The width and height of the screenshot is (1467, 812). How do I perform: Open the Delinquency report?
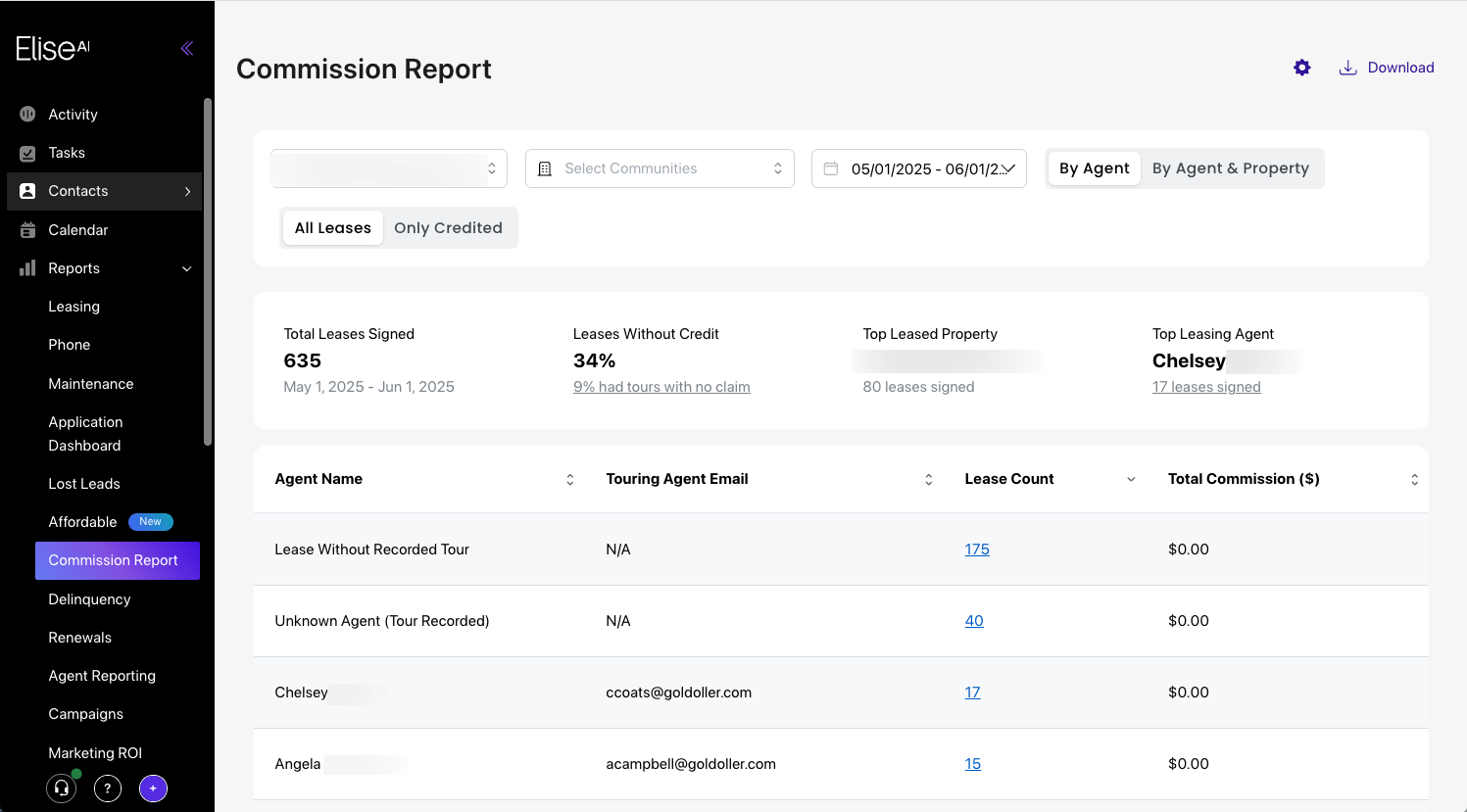tap(89, 599)
